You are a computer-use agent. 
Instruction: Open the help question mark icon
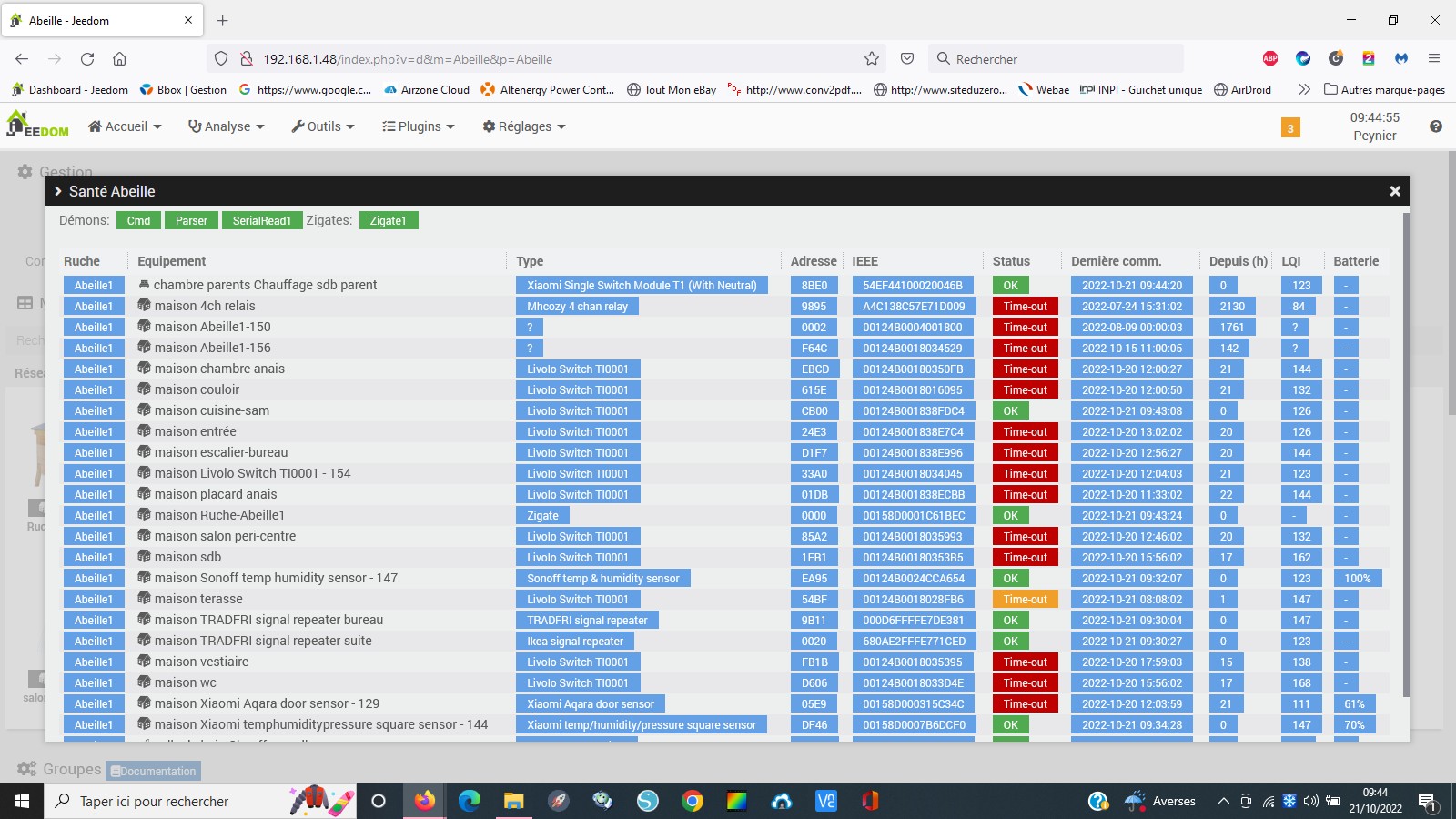point(1436,126)
